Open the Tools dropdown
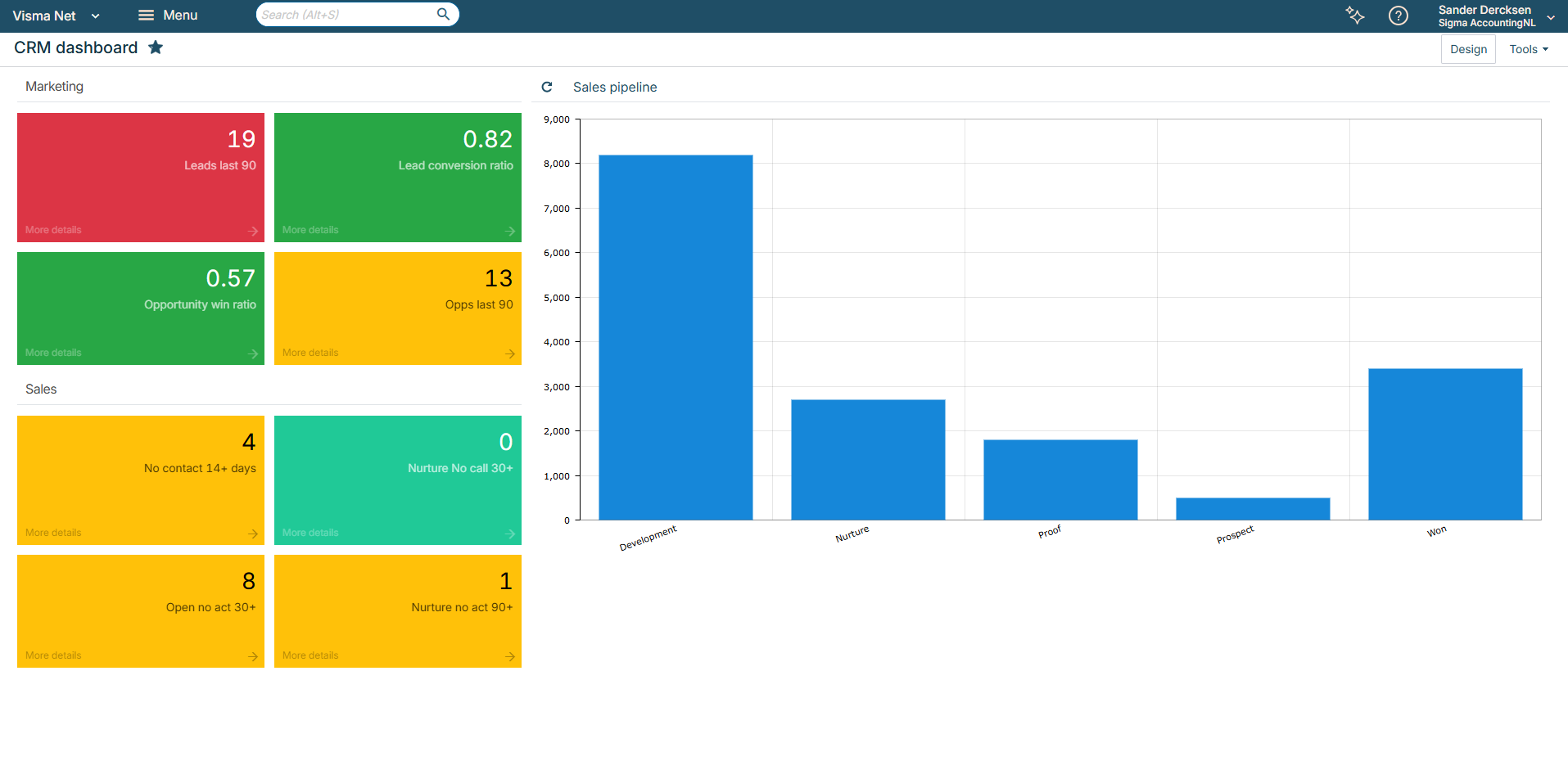 click(1528, 48)
